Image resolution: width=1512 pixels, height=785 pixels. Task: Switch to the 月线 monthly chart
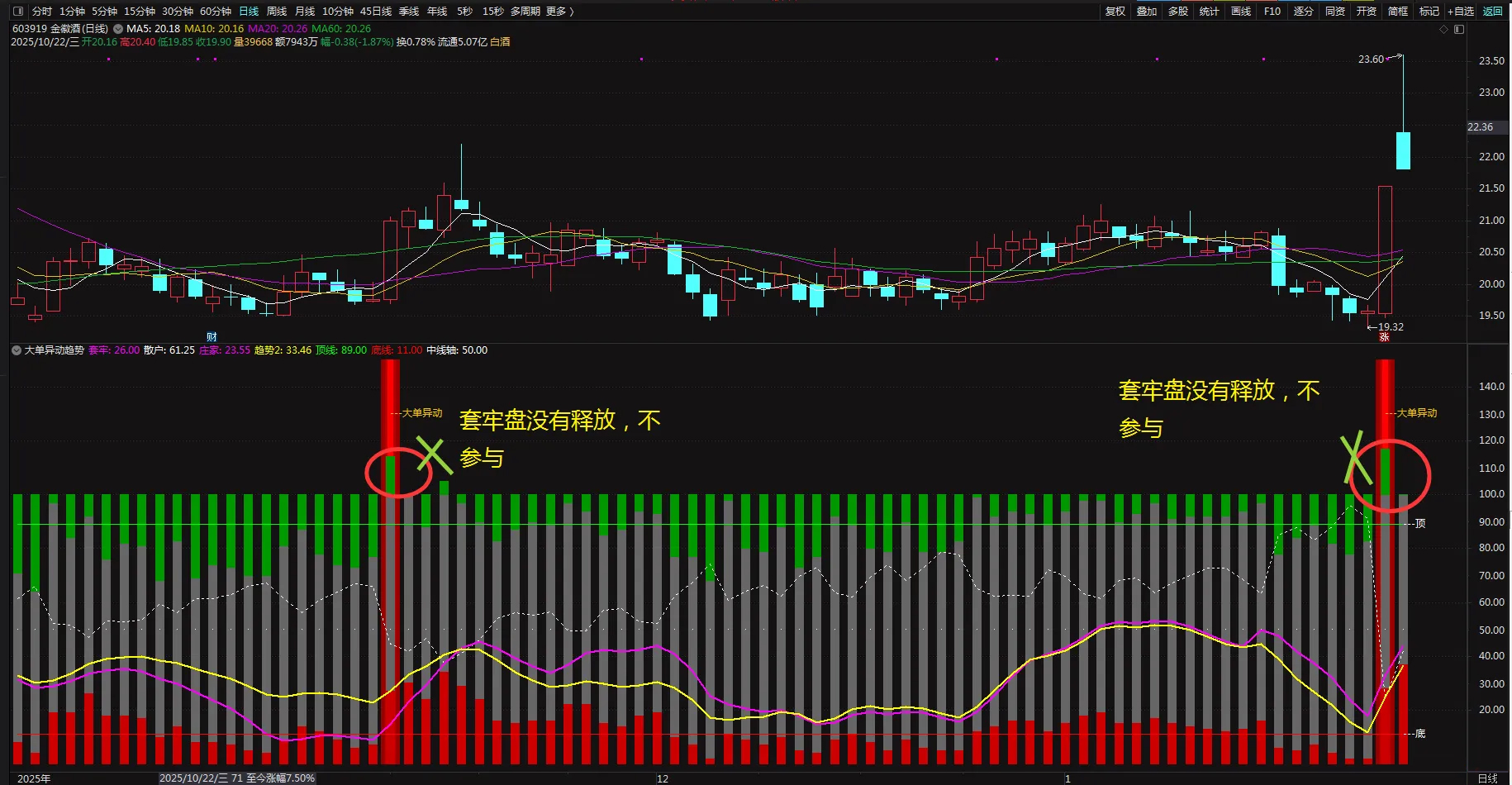[x=305, y=12]
